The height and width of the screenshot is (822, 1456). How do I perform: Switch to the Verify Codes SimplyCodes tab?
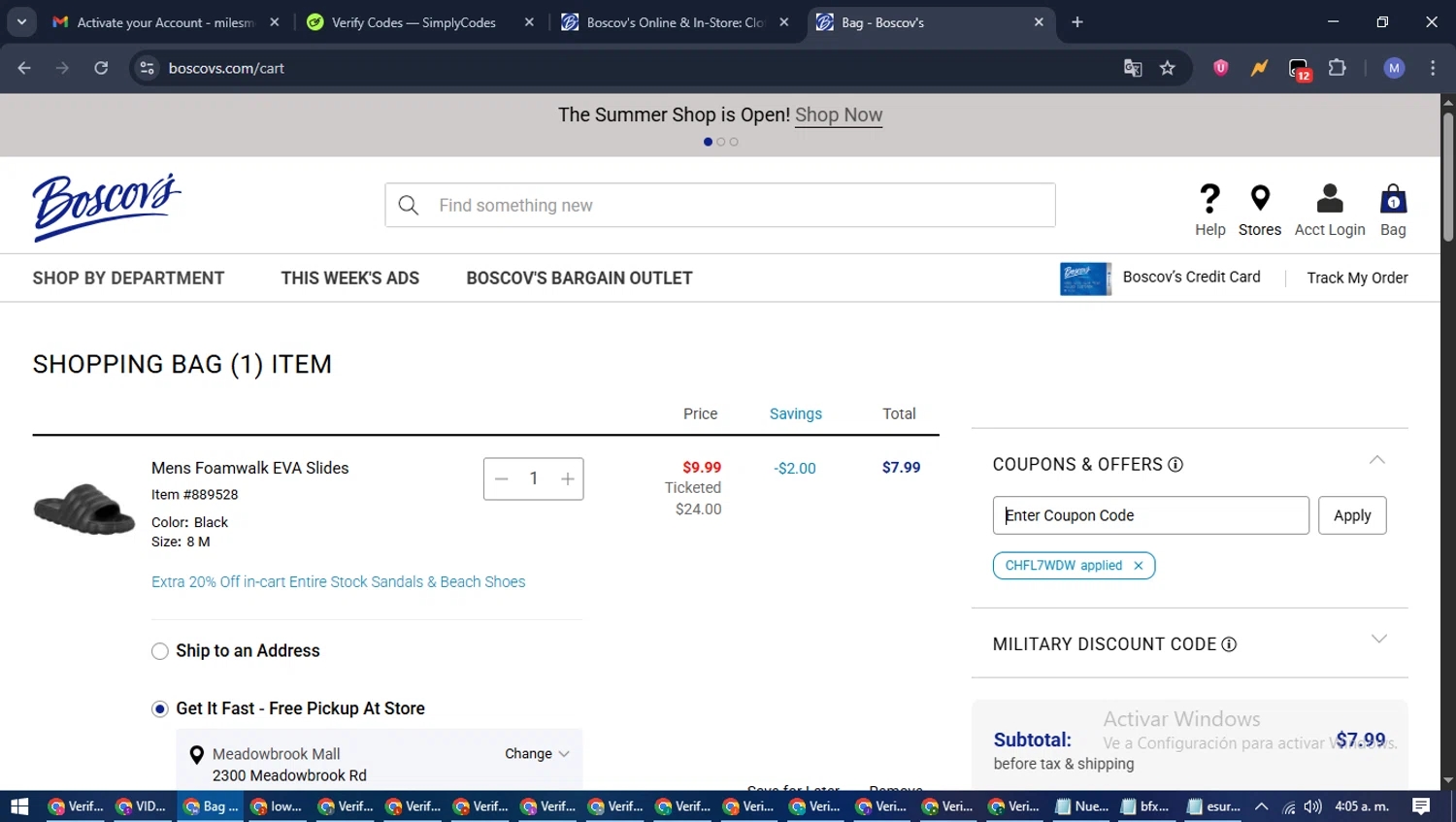(x=413, y=22)
